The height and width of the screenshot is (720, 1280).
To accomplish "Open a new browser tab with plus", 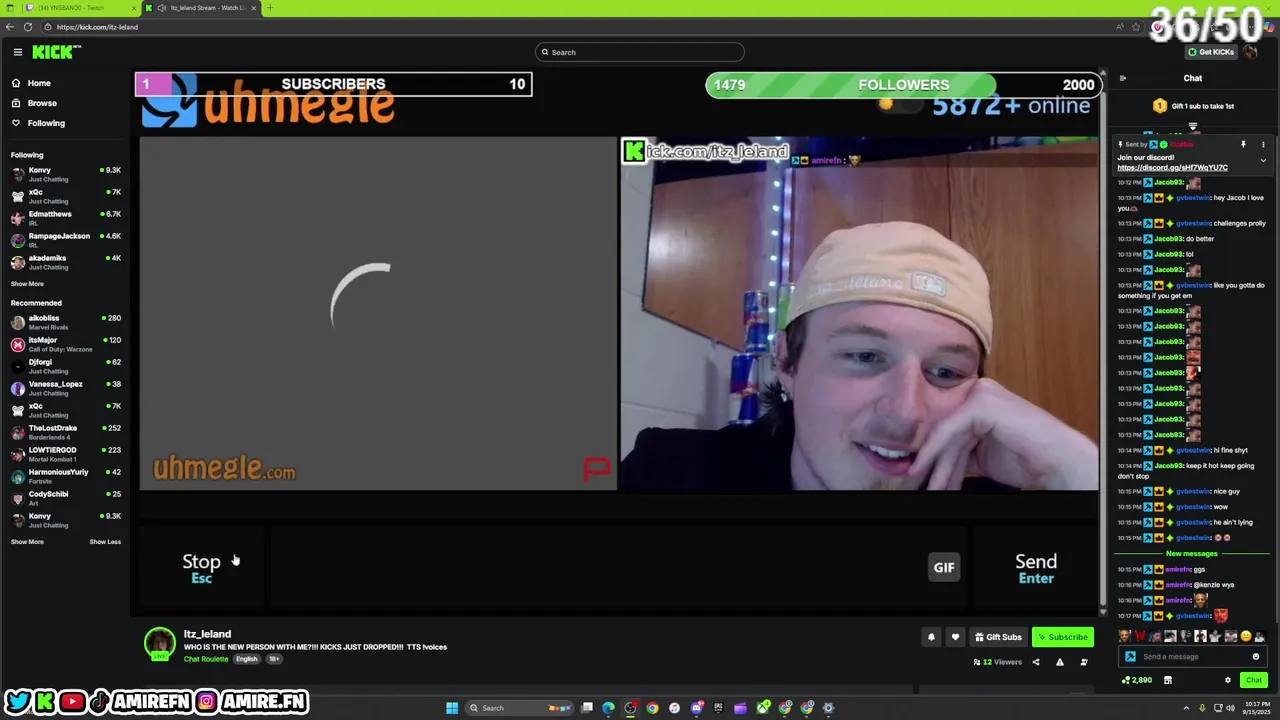I will (269, 8).
